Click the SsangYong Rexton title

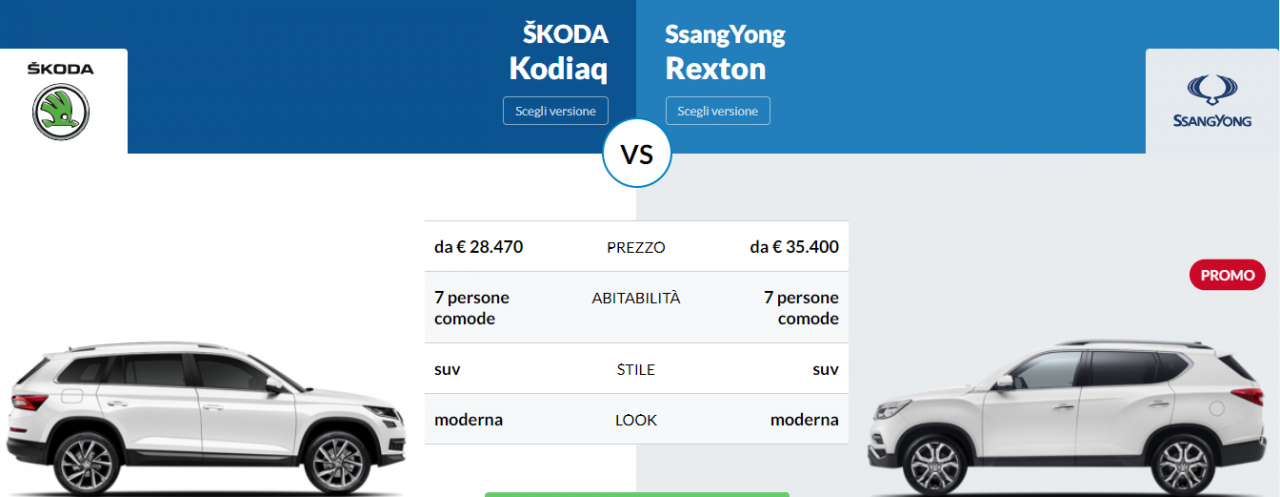pyautogui.click(x=725, y=52)
